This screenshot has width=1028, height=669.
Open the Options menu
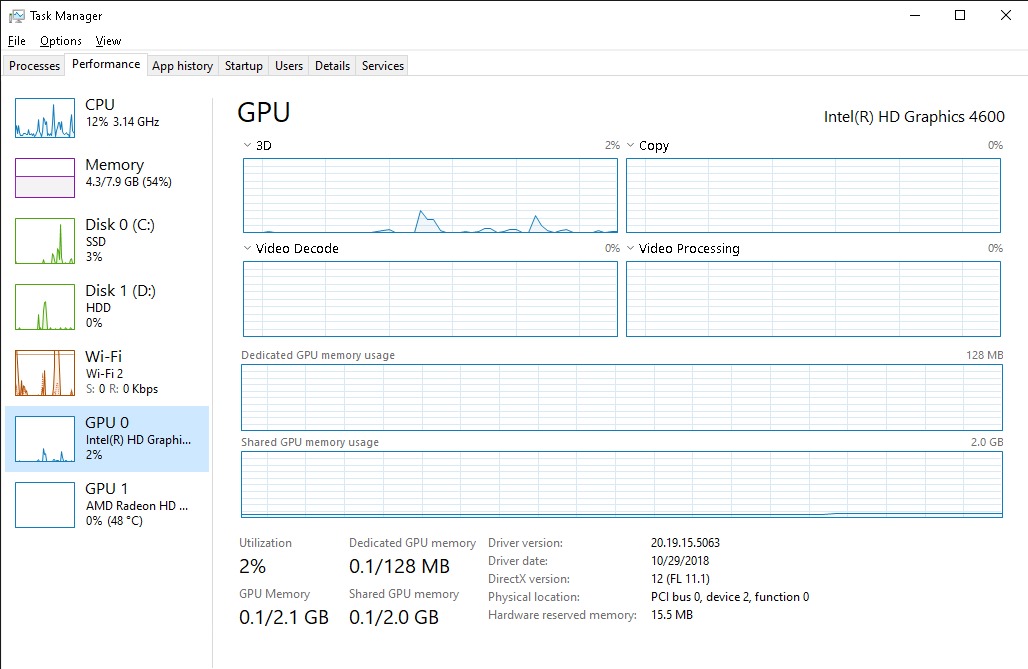(x=61, y=41)
